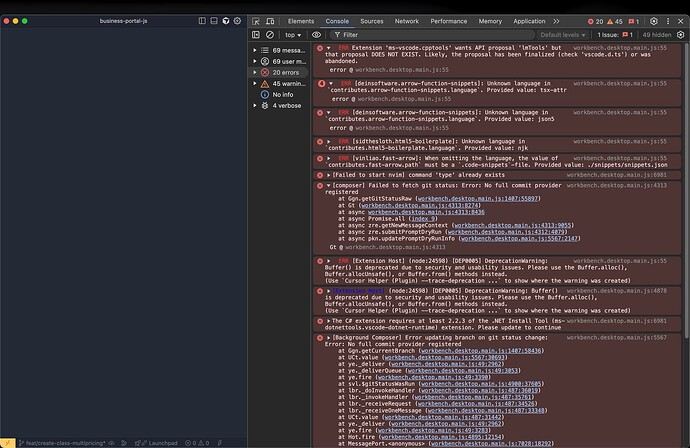Create live expression with eye icon
The image size is (690, 448).
[316, 35]
